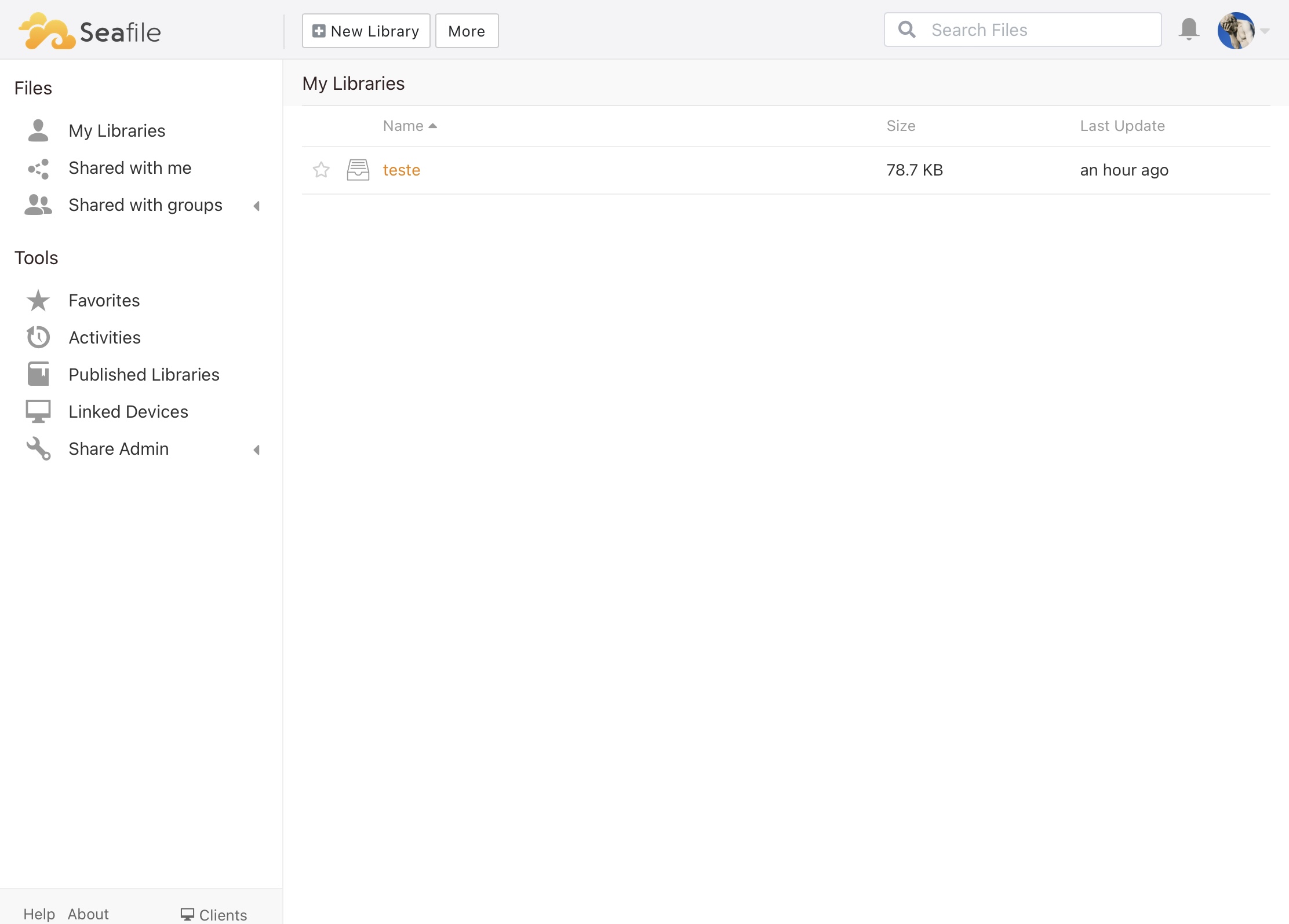Expand the Shared with groups submenu arrow
The image size is (1289, 924).
coord(256,206)
